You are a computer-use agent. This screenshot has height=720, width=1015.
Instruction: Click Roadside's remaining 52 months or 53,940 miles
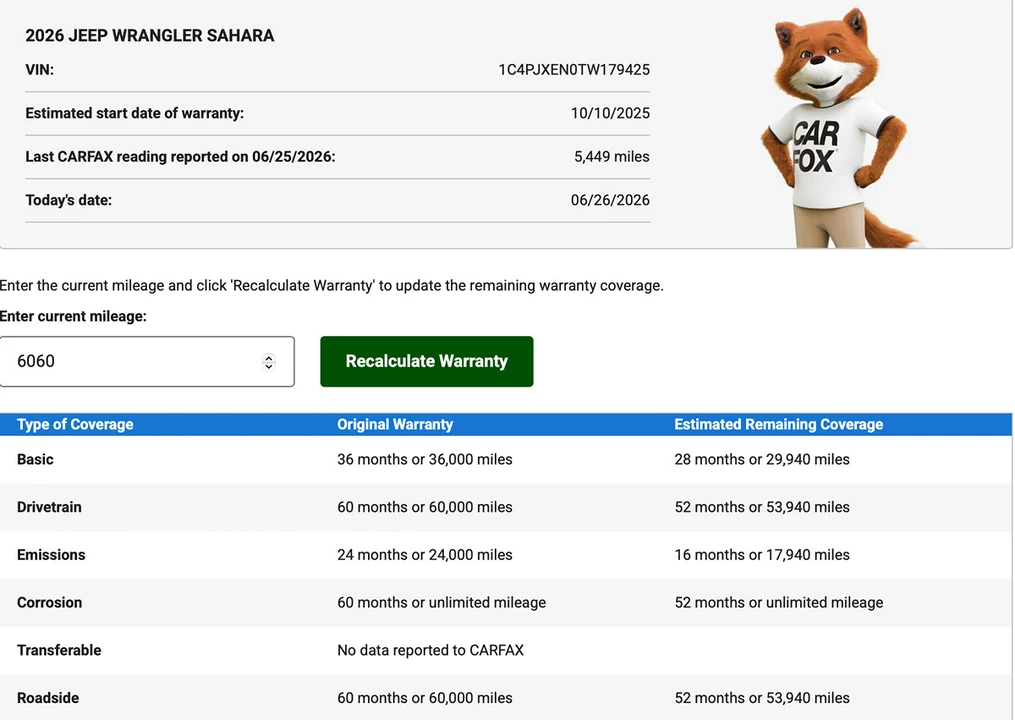pos(762,699)
